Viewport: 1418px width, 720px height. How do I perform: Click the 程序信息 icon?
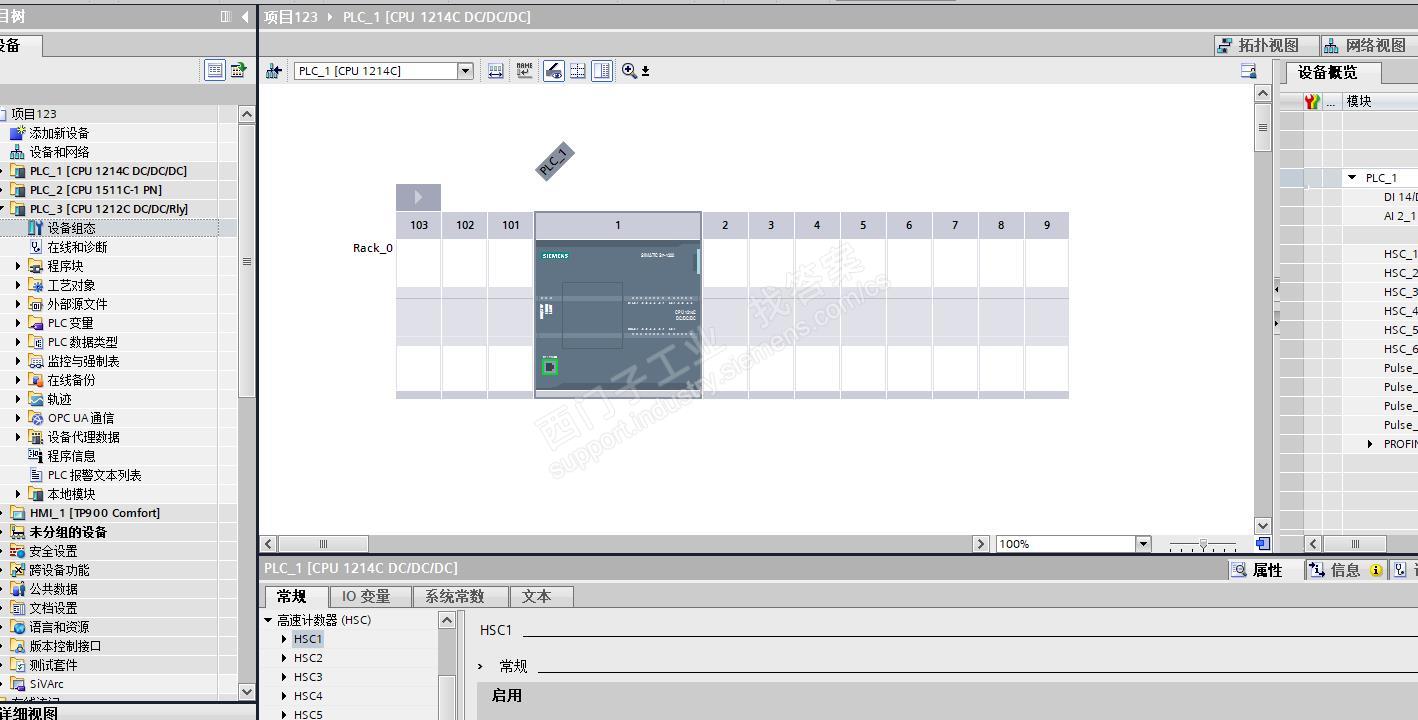(x=36, y=456)
